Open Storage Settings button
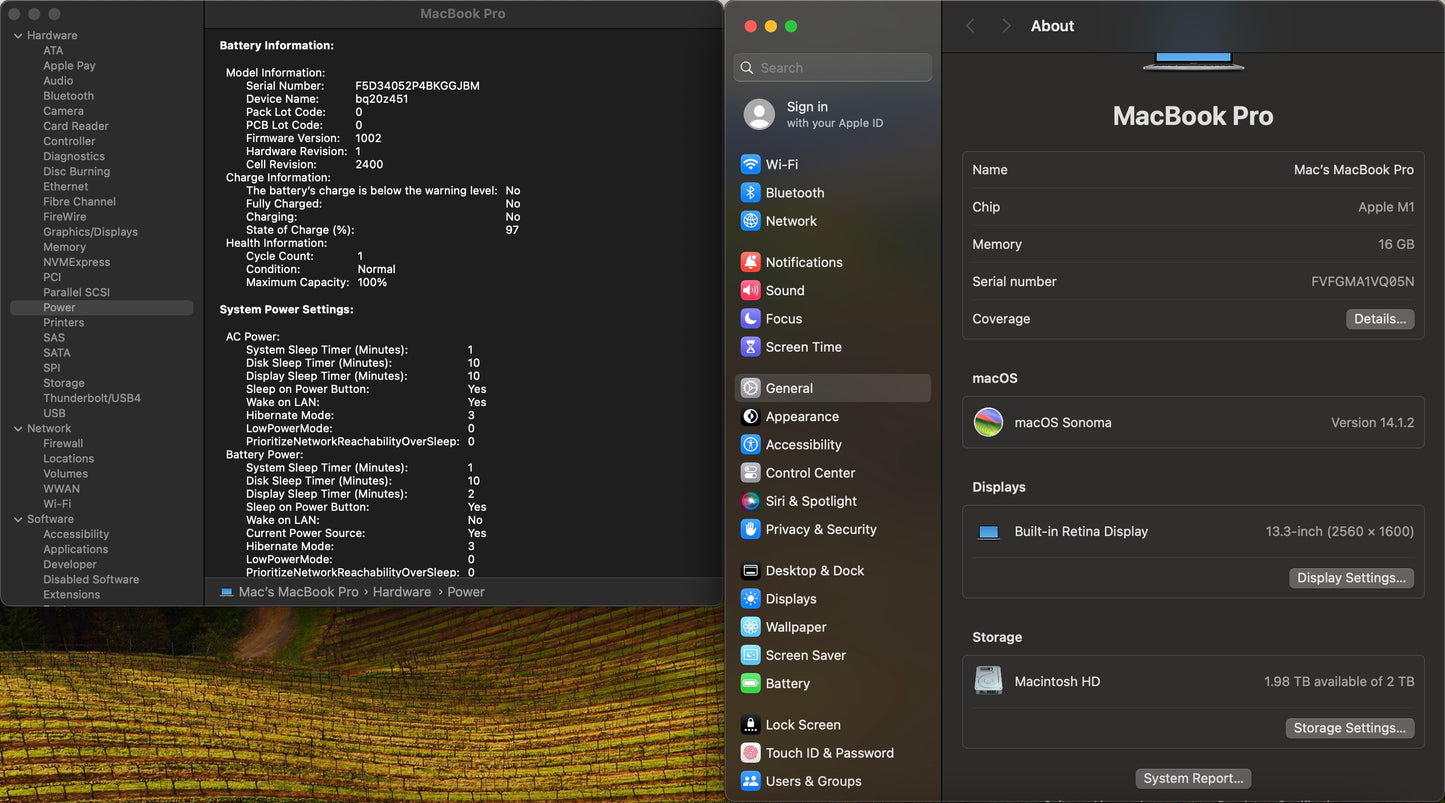This screenshot has width=1445, height=803. point(1350,728)
